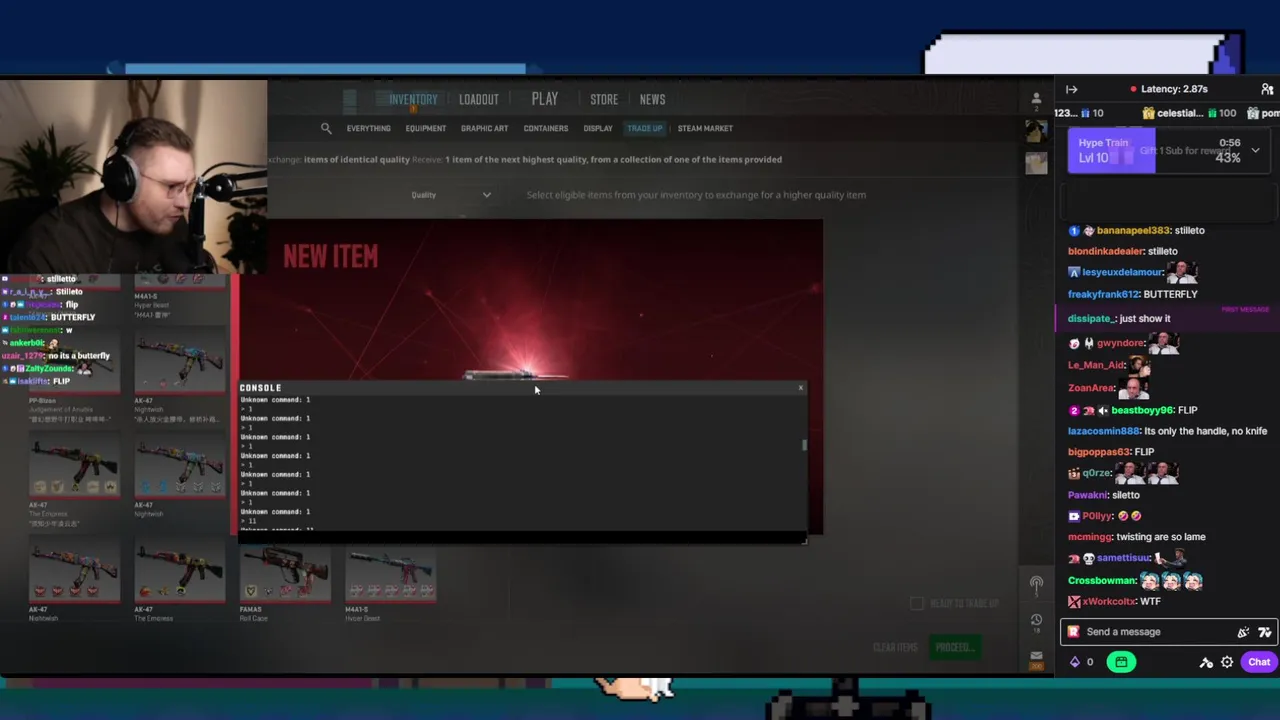Click the console scrollbar handle
Viewport: 1280px width, 720px height.
pos(804,445)
